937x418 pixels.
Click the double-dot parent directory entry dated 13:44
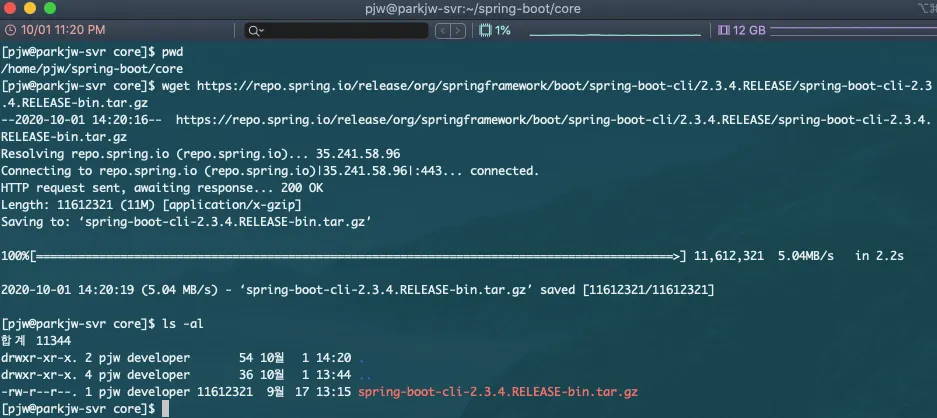point(364,377)
